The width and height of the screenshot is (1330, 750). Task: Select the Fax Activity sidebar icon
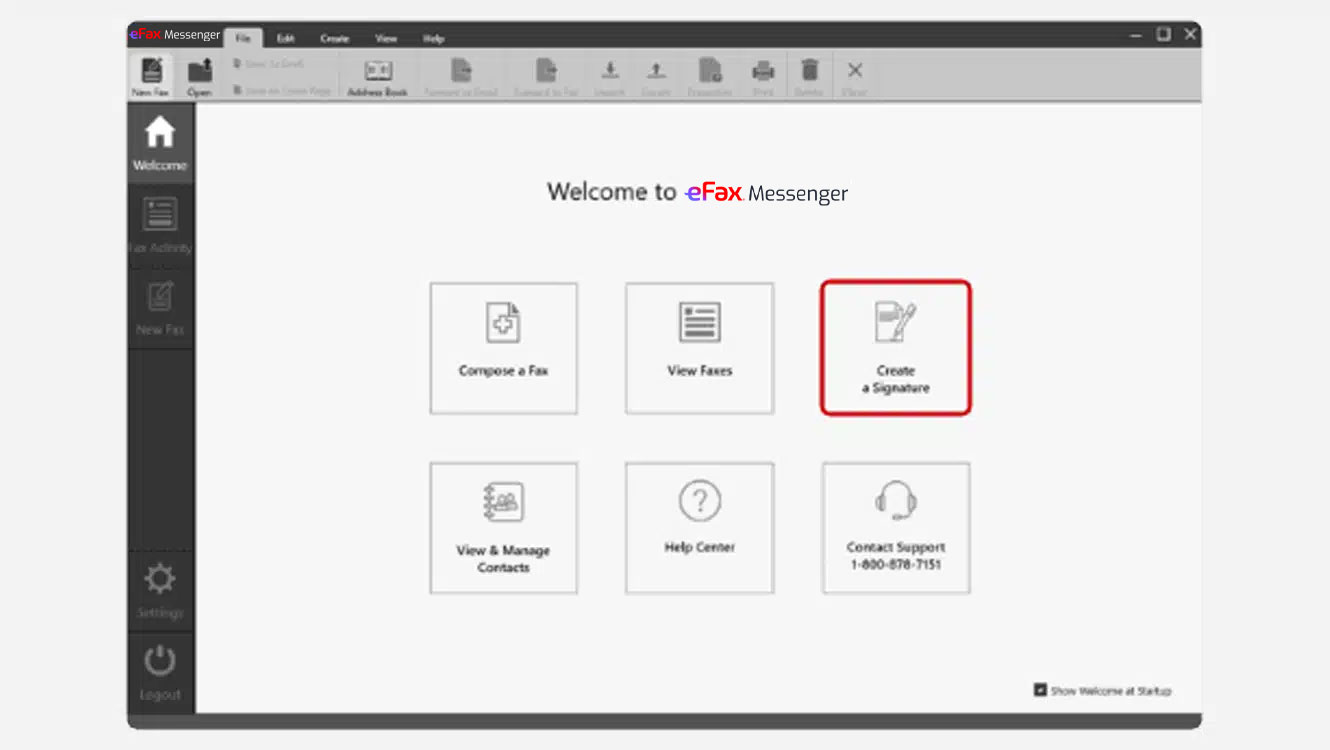[159, 222]
